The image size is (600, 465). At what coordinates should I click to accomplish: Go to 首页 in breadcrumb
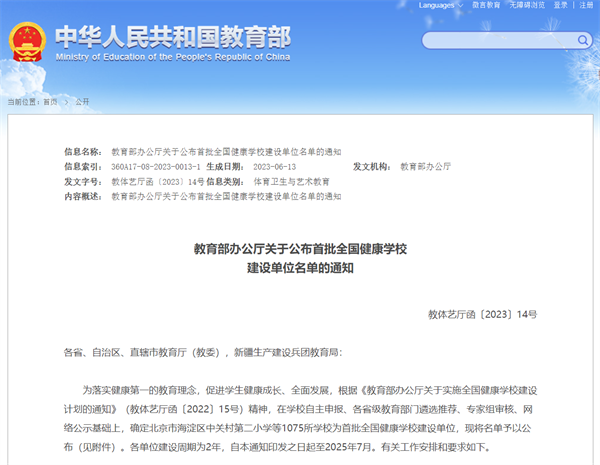pyautogui.click(x=49, y=102)
